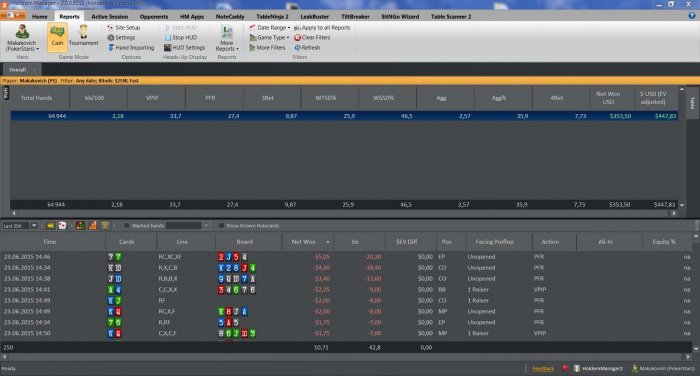This screenshot has width=700, height=376.
Task: Open HUD Settings
Action: (x=184, y=48)
